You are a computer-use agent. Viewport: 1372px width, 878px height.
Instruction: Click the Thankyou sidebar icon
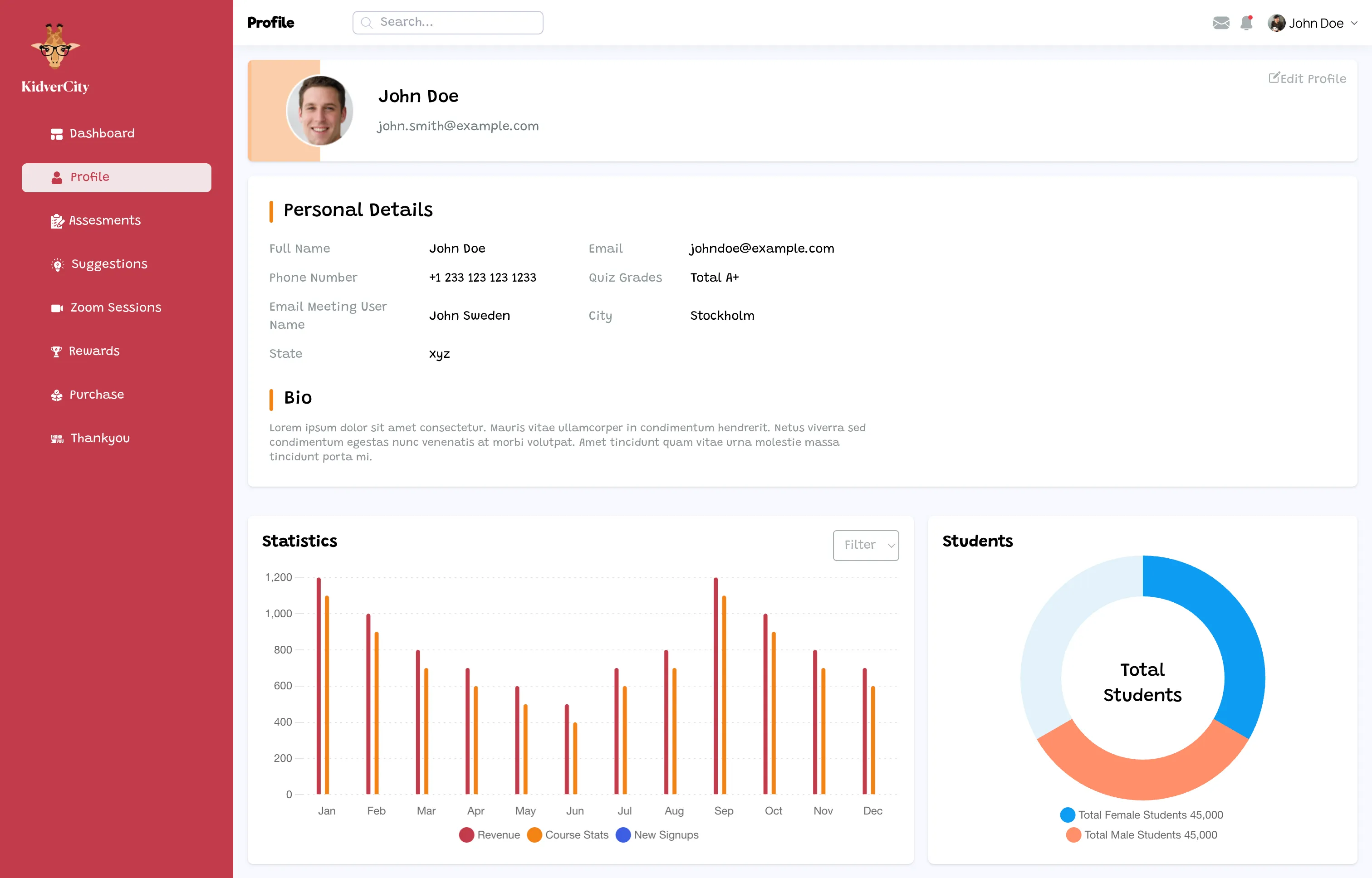point(56,439)
